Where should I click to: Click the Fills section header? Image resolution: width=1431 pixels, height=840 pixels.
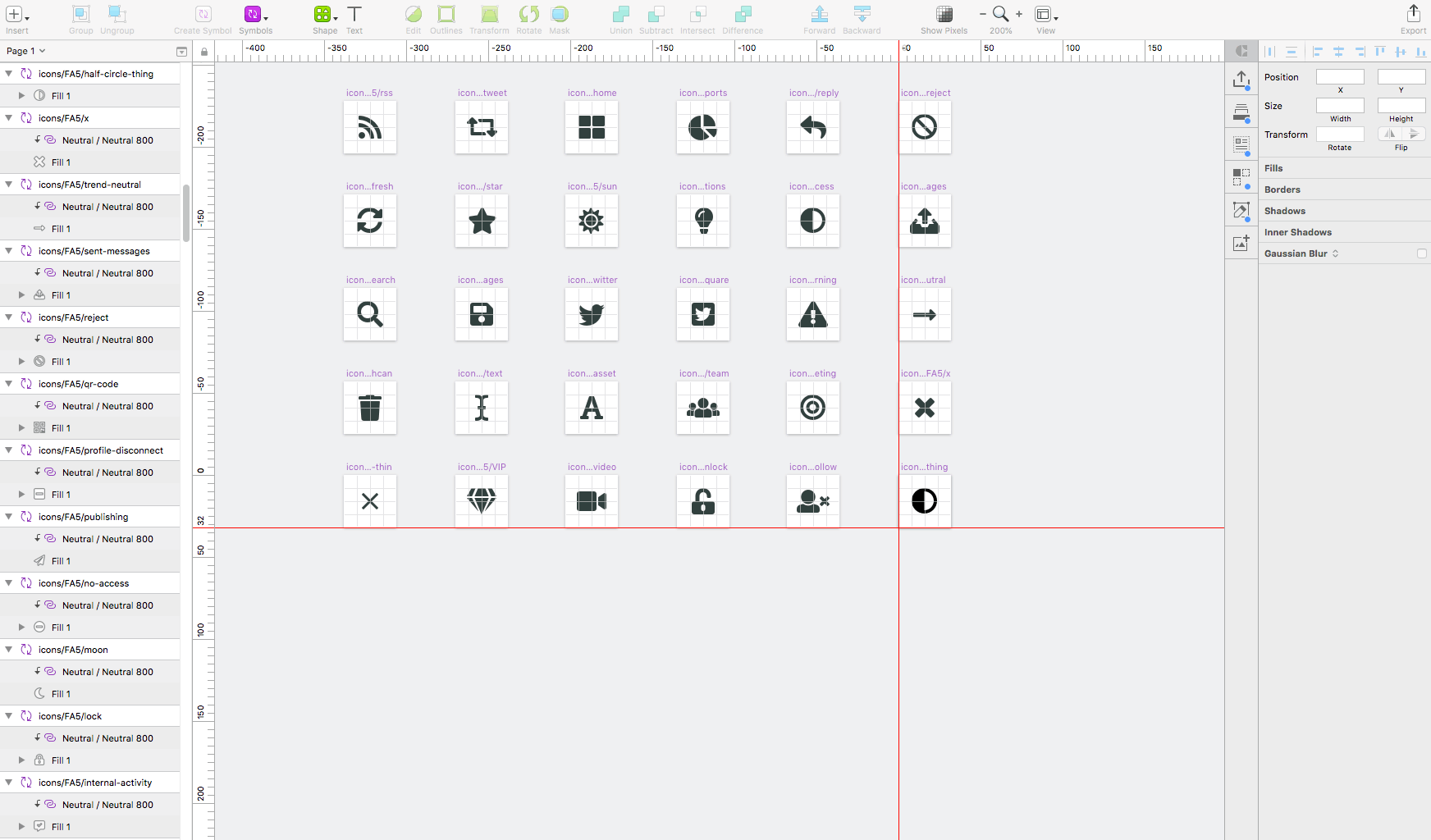click(x=1345, y=168)
